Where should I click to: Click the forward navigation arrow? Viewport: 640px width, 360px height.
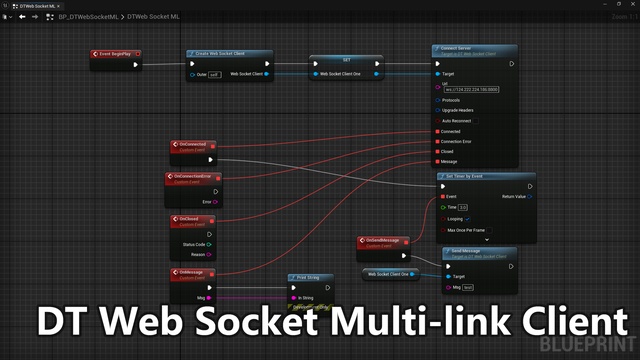[35, 17]
